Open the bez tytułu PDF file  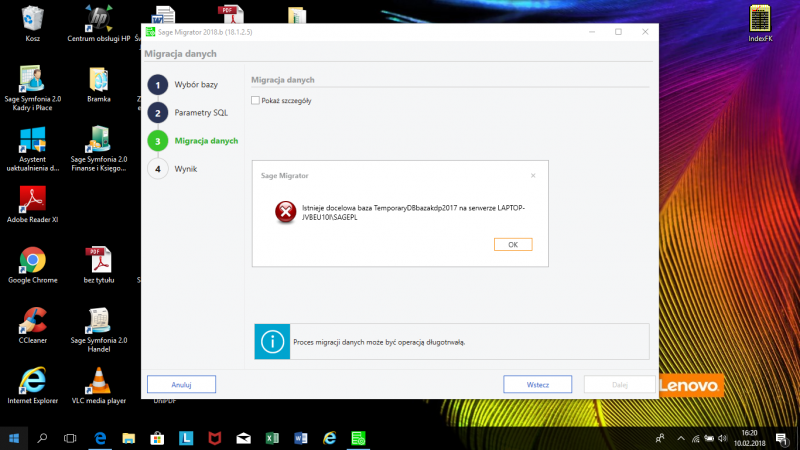point(98,265)
